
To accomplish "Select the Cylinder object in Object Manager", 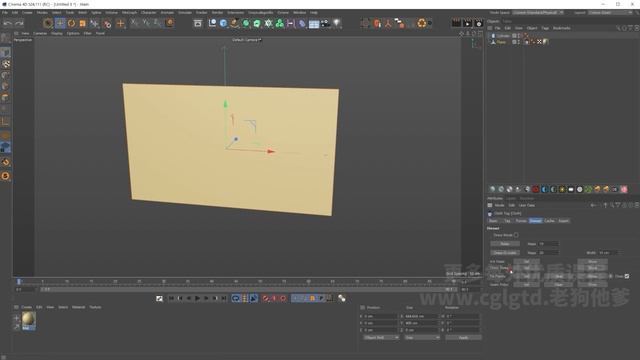I will click(x=503, y=36).
